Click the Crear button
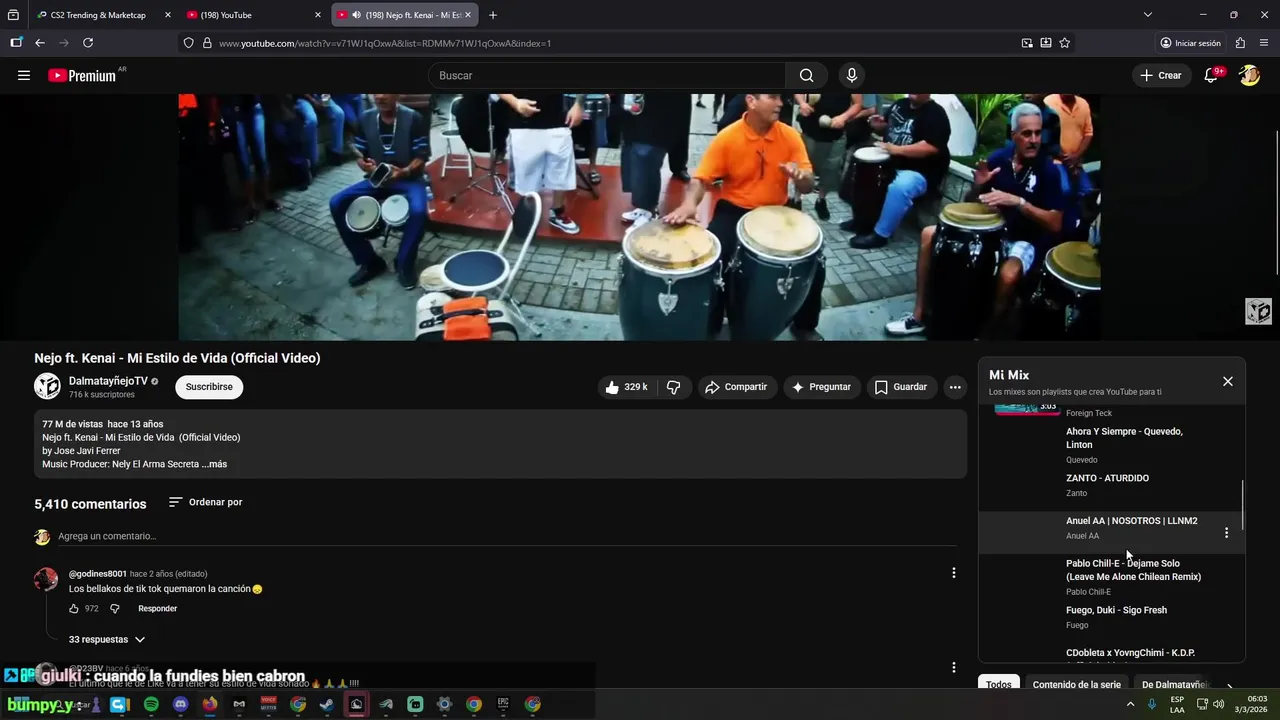Viewport: 1280px width, 720px height. (1161, 75)
